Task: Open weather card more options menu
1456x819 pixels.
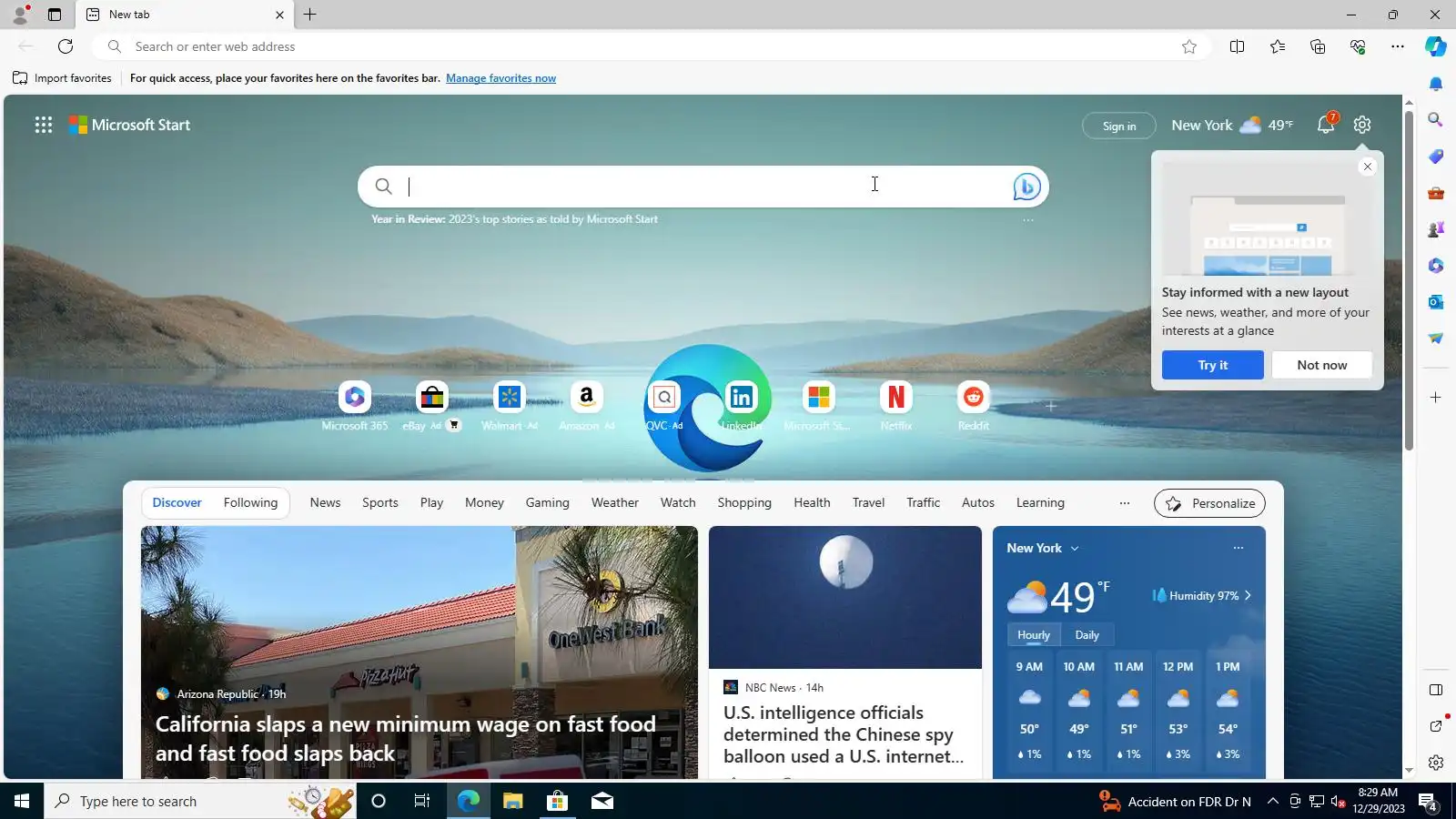Action: pyautogui.click(x=1239, y=548)
